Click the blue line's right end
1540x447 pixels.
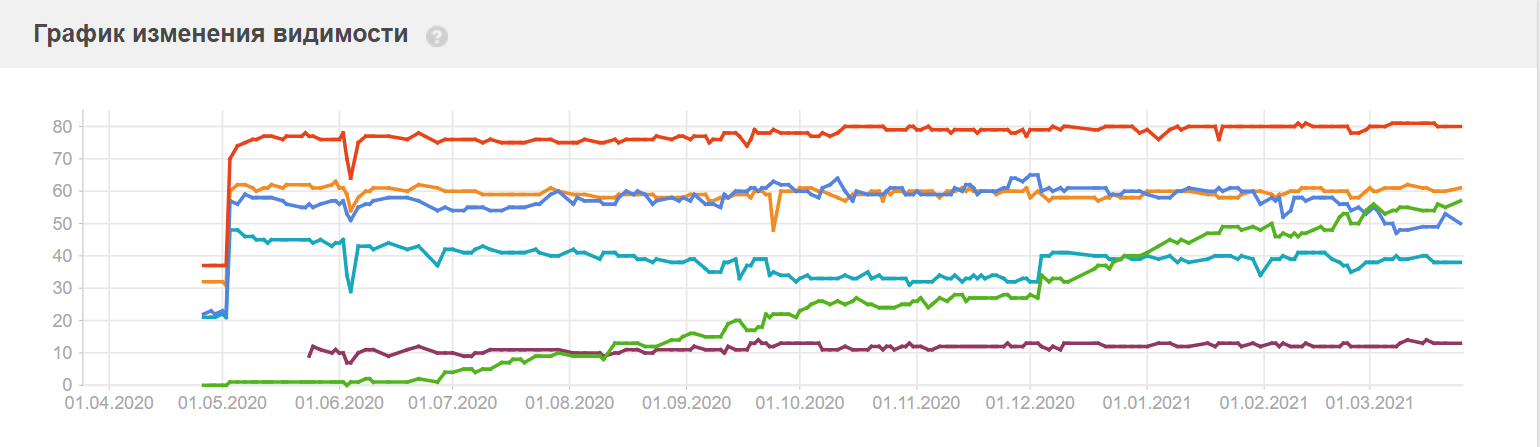1461,223
